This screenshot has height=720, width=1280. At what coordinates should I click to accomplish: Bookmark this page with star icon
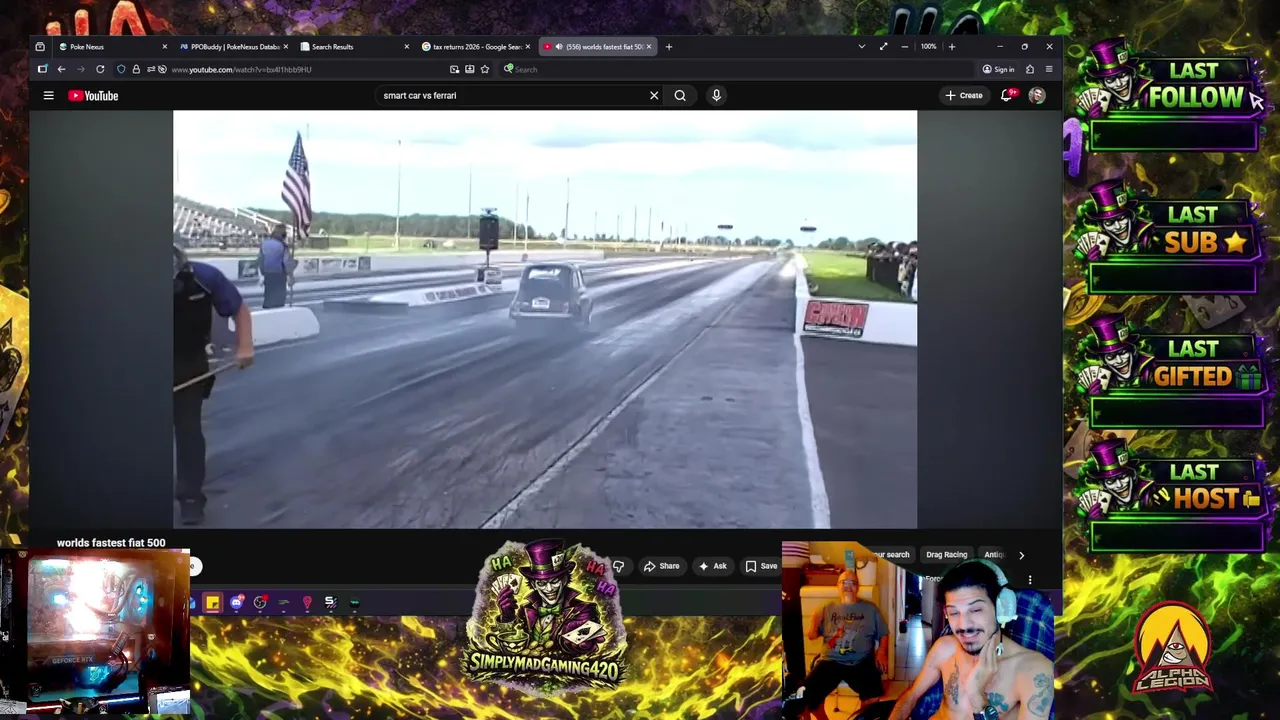tap(485, 69)
